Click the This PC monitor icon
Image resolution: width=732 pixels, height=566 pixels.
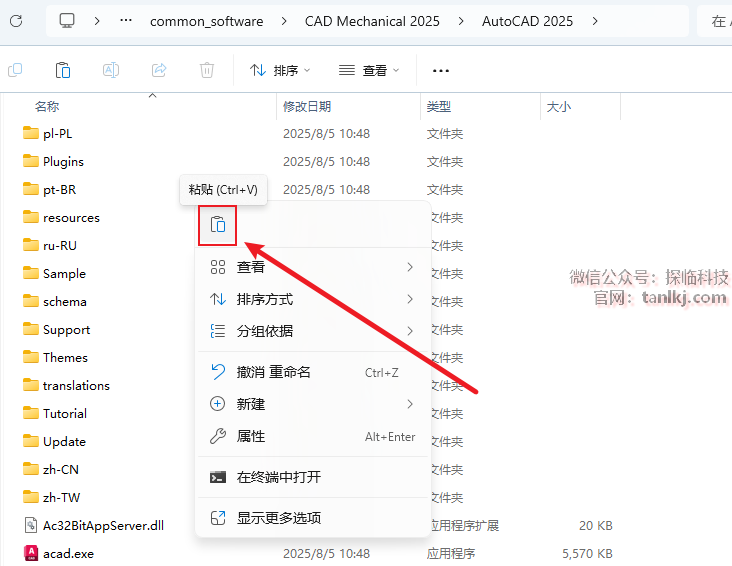point(67,21)
